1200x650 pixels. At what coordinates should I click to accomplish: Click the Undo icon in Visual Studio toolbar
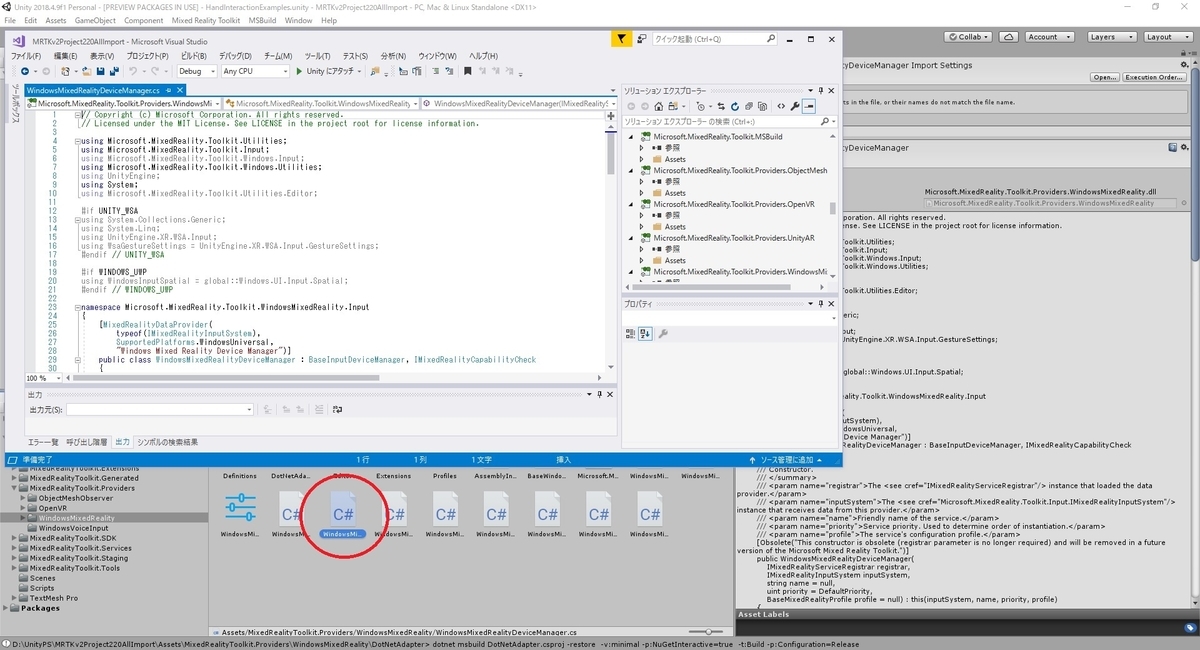tap(133, 71)
